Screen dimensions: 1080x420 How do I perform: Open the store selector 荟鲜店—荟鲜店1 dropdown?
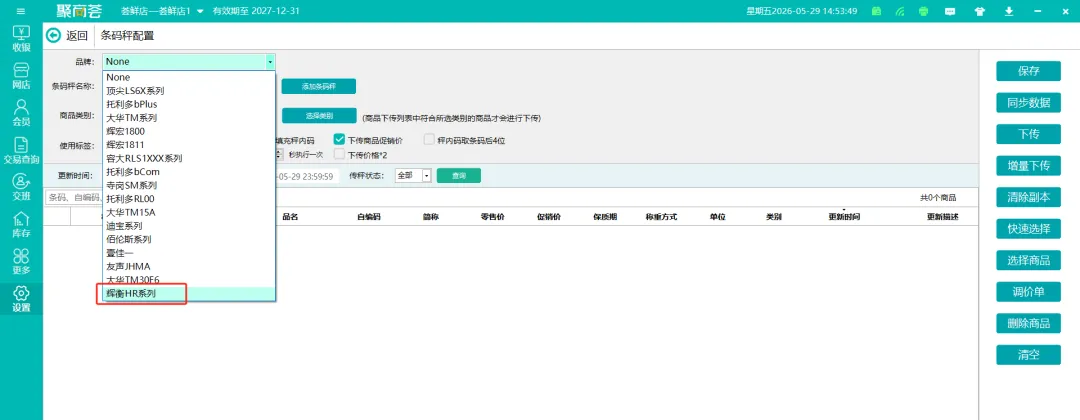(161, 11)
